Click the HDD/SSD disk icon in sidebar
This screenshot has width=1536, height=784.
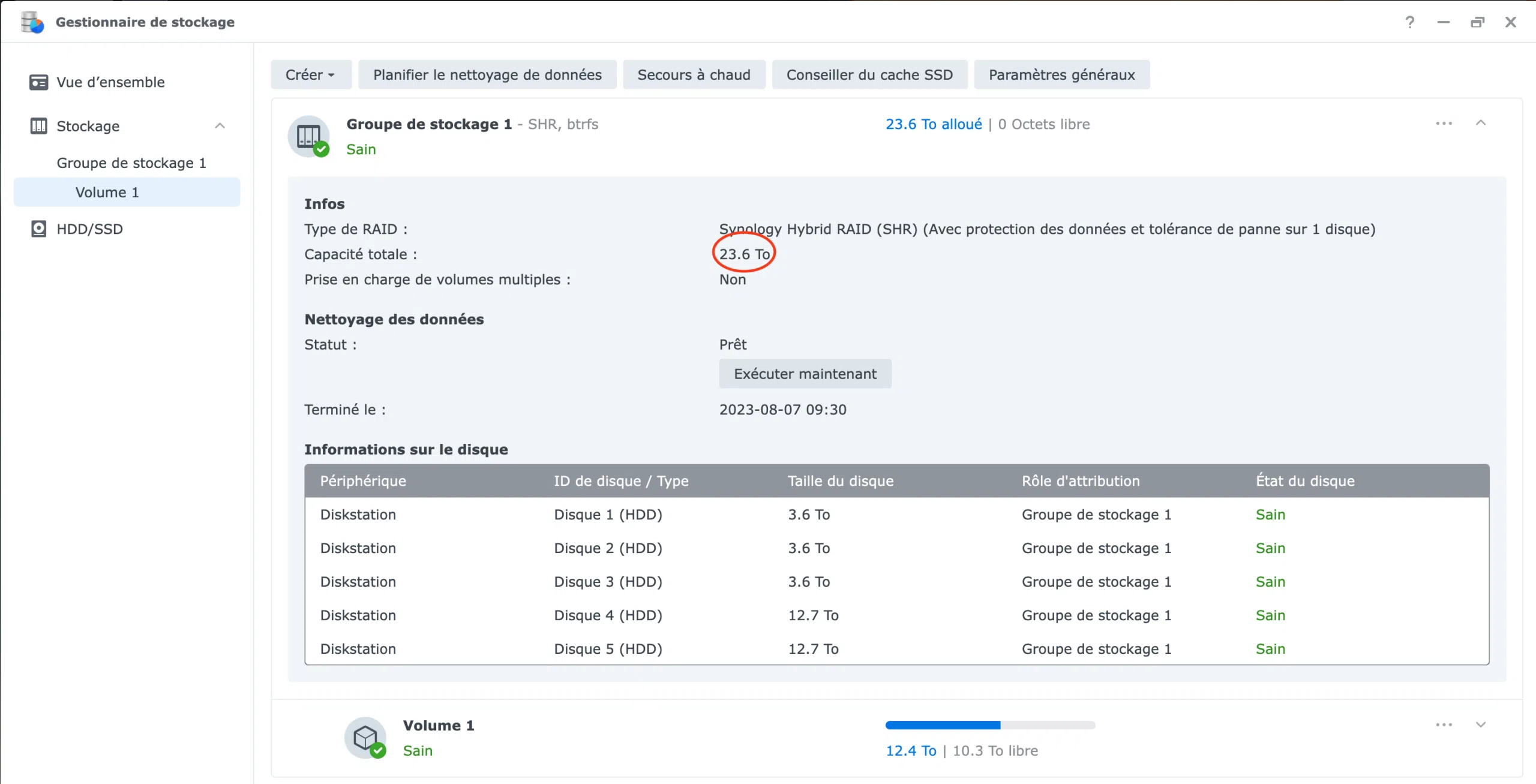pyautogui.click(x=38, y=229)
